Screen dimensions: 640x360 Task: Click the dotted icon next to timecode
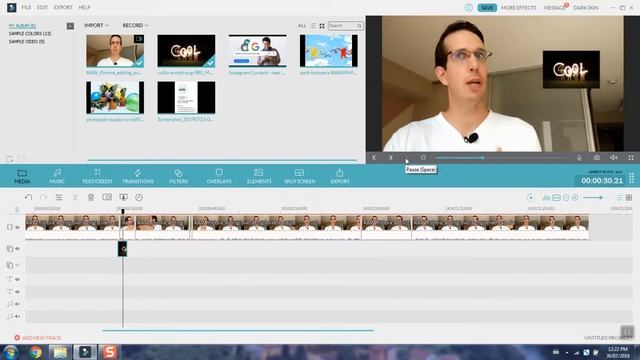click(631, 178)
